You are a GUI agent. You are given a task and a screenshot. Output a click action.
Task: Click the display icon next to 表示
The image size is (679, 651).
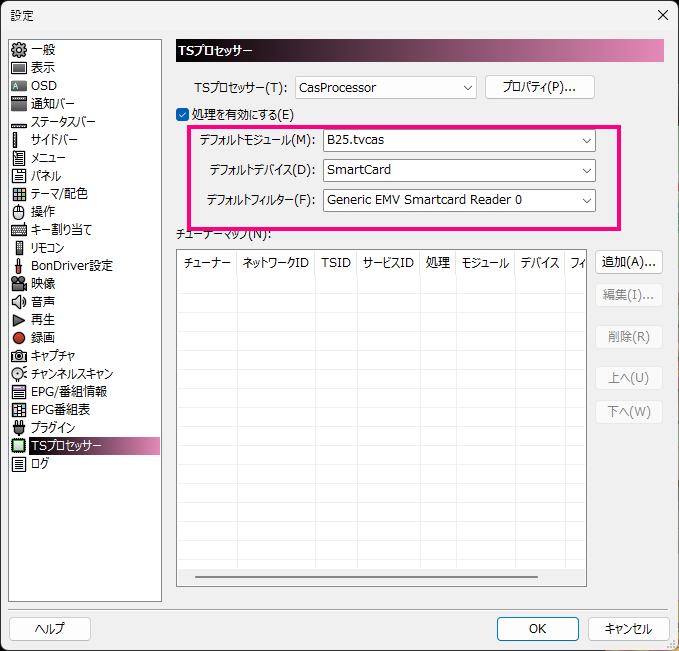click(19, 68)
